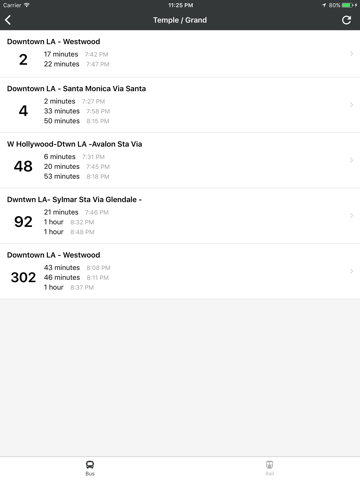Refresh arrival times with reload icon
This screenshot has height=480, width=360.
347,20
